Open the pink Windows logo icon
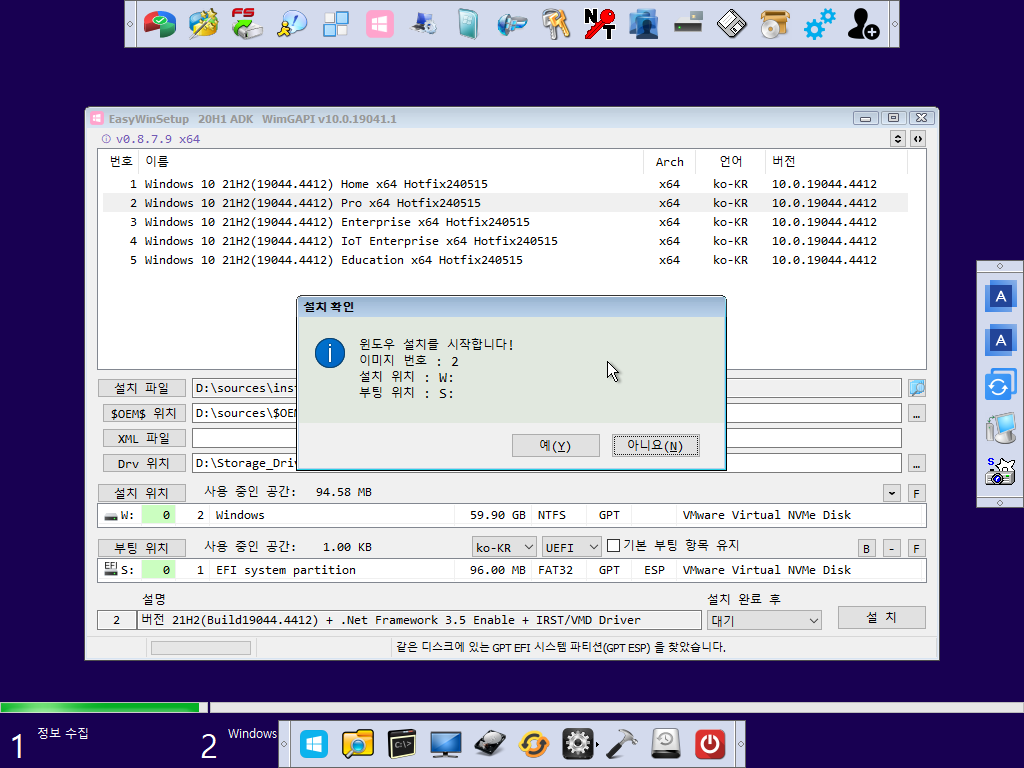 pos(379,24)
